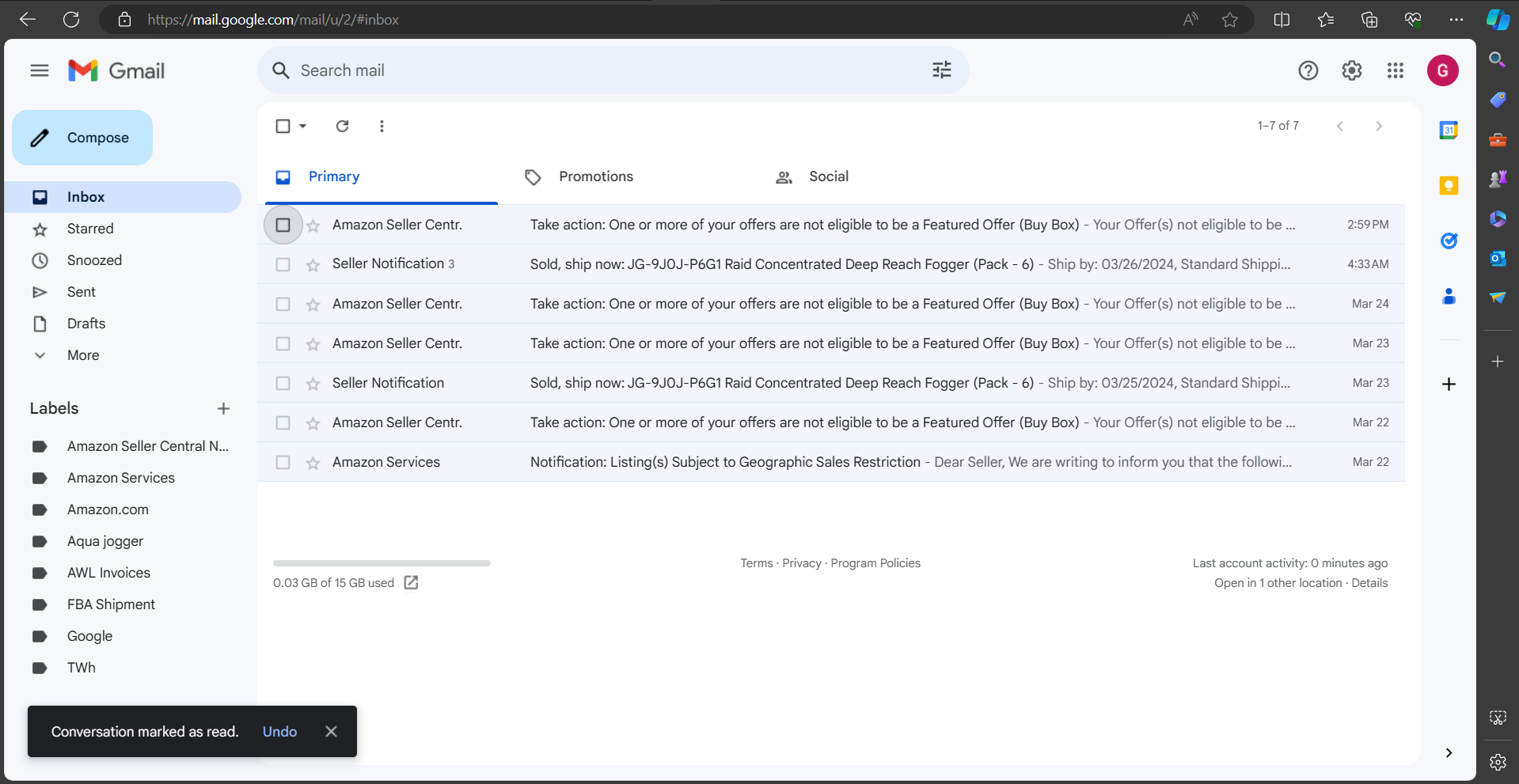1519x784 pixels.
Task: Refresh the inbox
Action: point(343,126)
